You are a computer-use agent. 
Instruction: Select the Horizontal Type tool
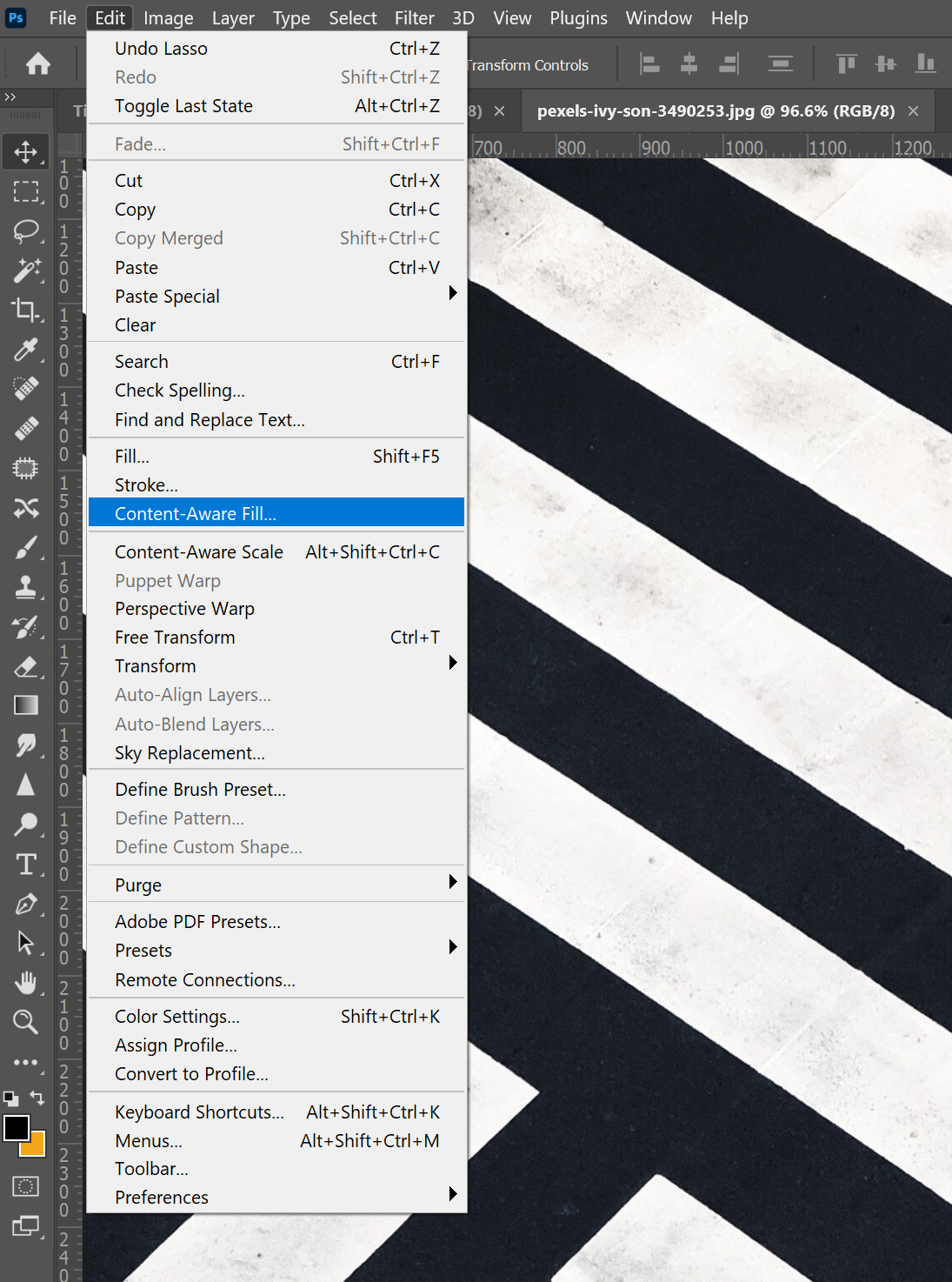point(26,864)
